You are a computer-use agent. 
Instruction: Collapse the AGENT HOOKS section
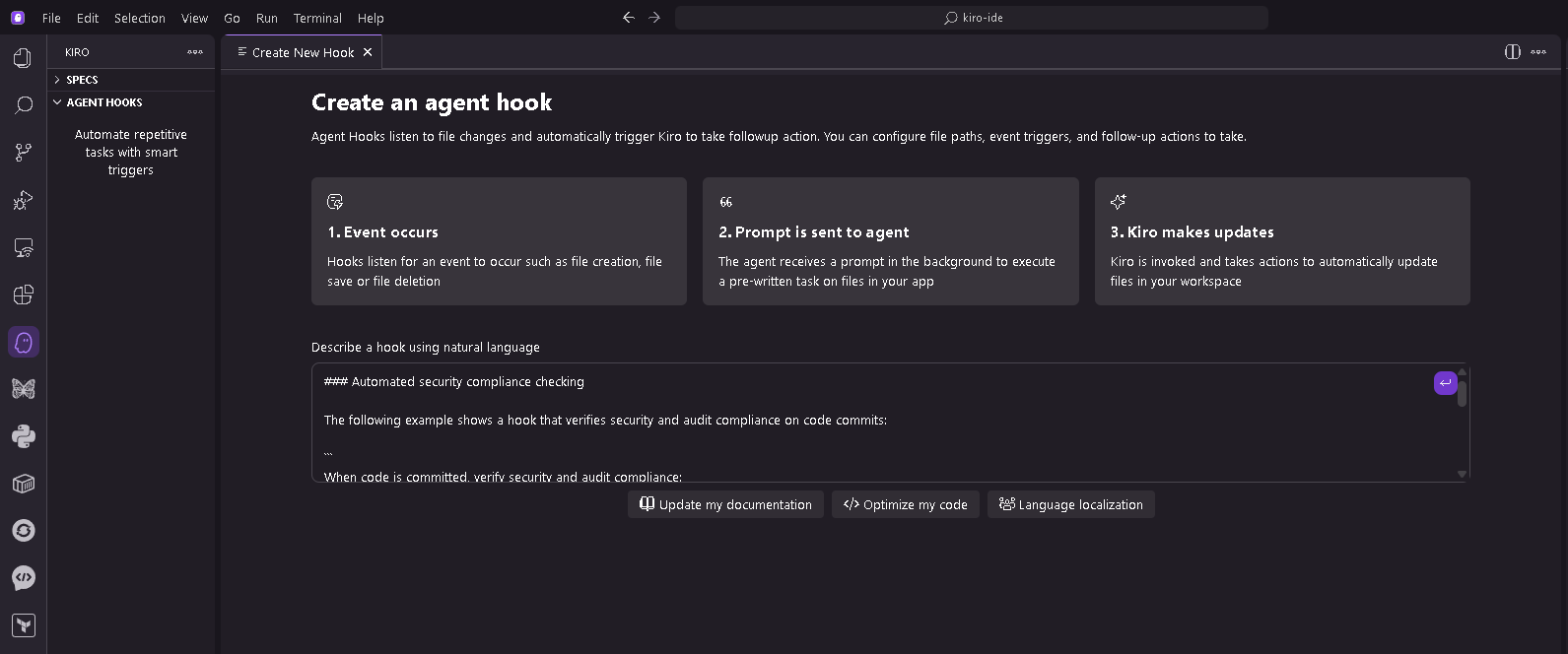tap(103, 102)
